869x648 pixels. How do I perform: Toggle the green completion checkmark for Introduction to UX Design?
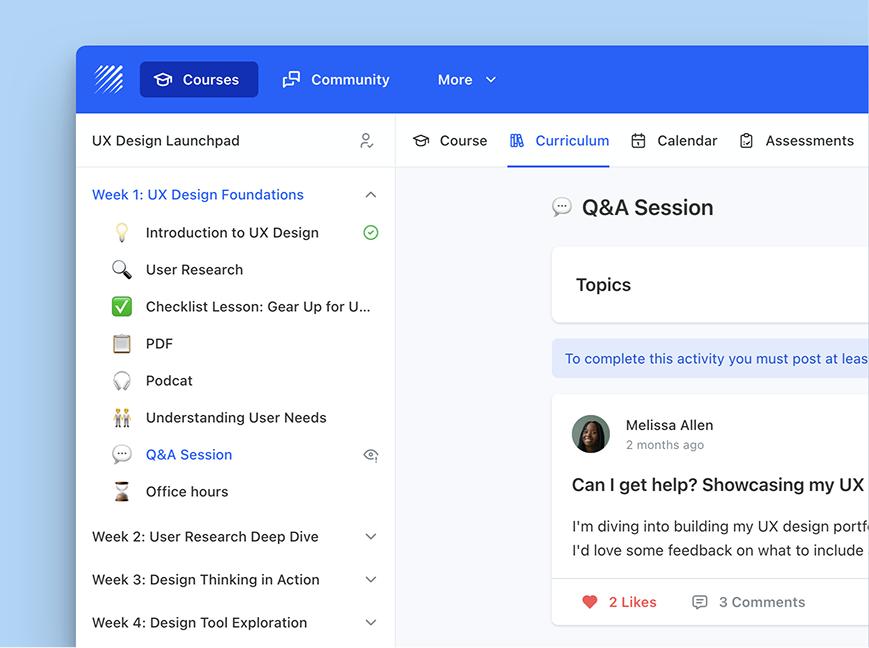point(370,232)
